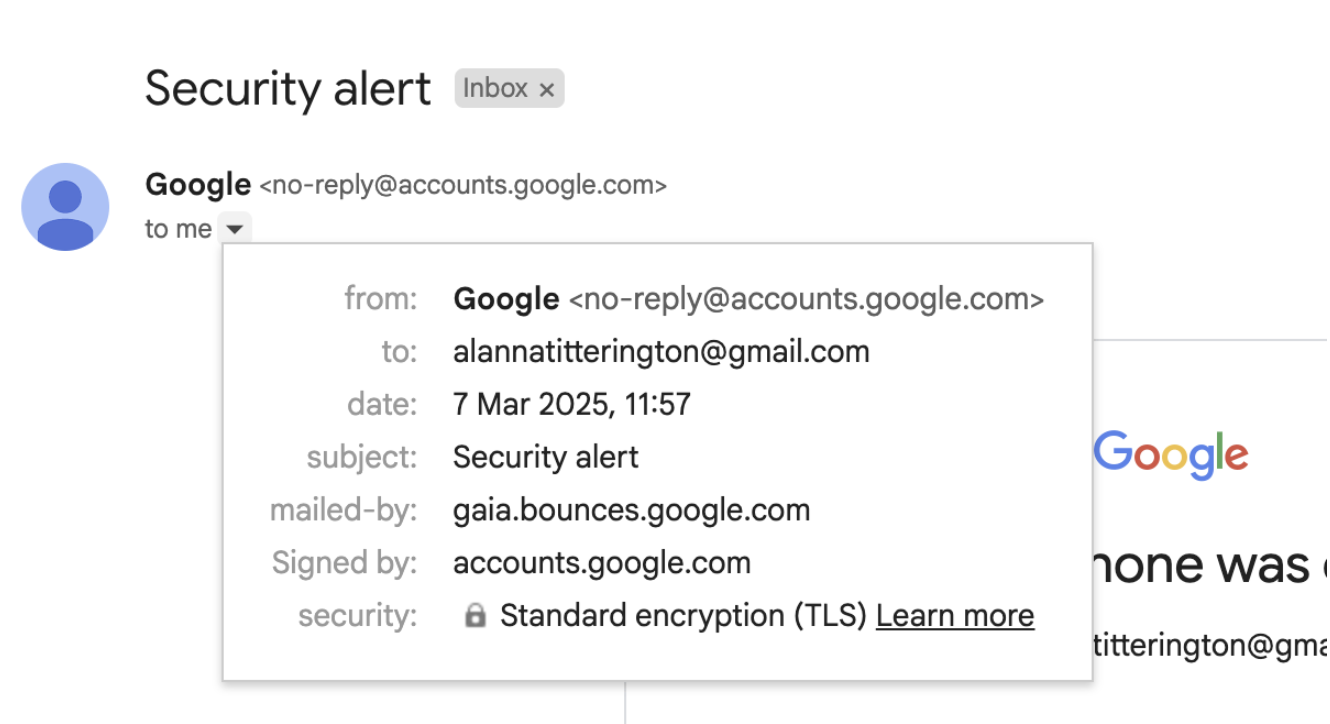Select the mailed-by domain gaia.bounces.google.com
The width and height of the screenshot is (1330, 724).
click(x=631, y=510)
